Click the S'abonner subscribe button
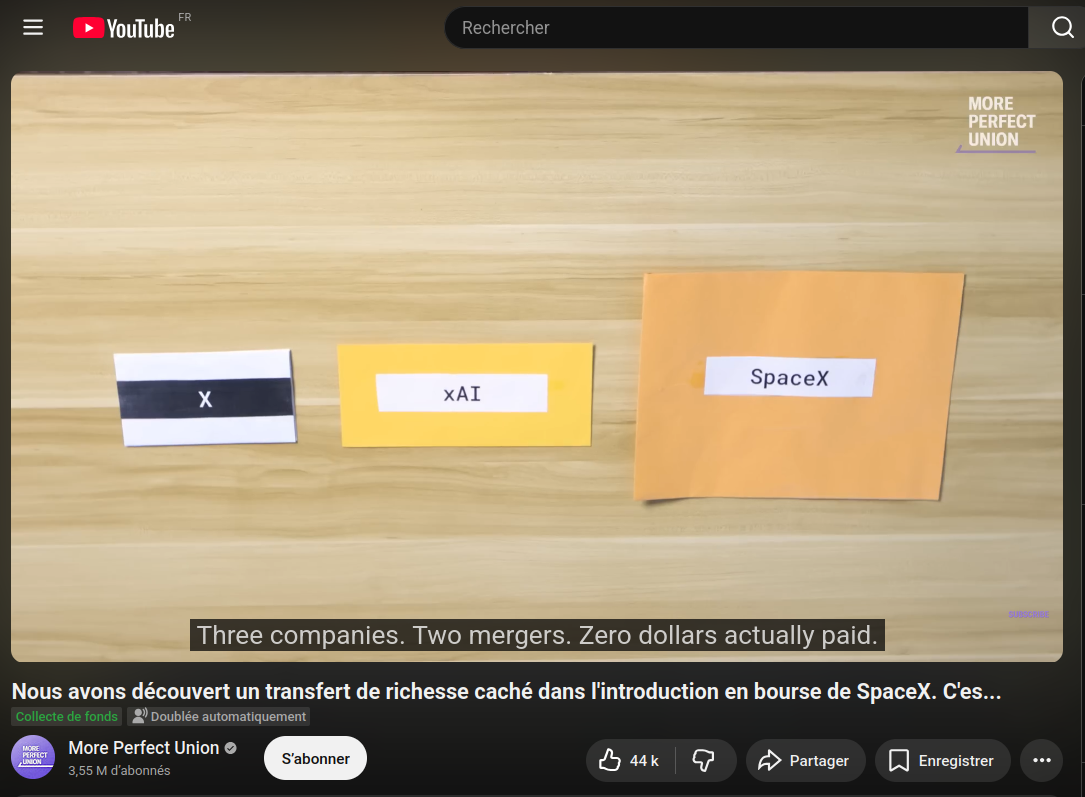Image resolution: width=1085 pixels, height=797 pixels. pyautogui.click(x=316, y=759)
